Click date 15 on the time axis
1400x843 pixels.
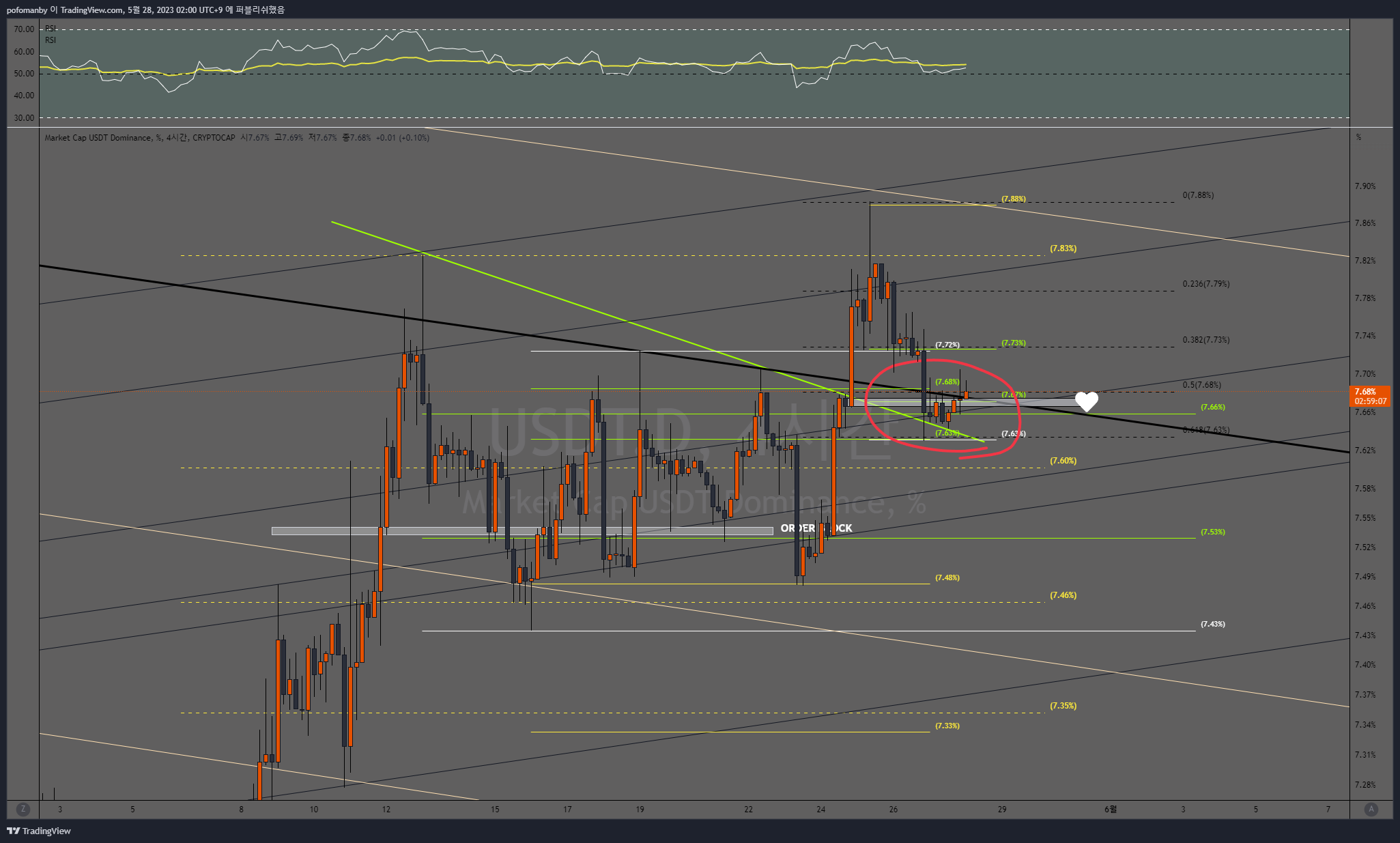pos(495,810)
